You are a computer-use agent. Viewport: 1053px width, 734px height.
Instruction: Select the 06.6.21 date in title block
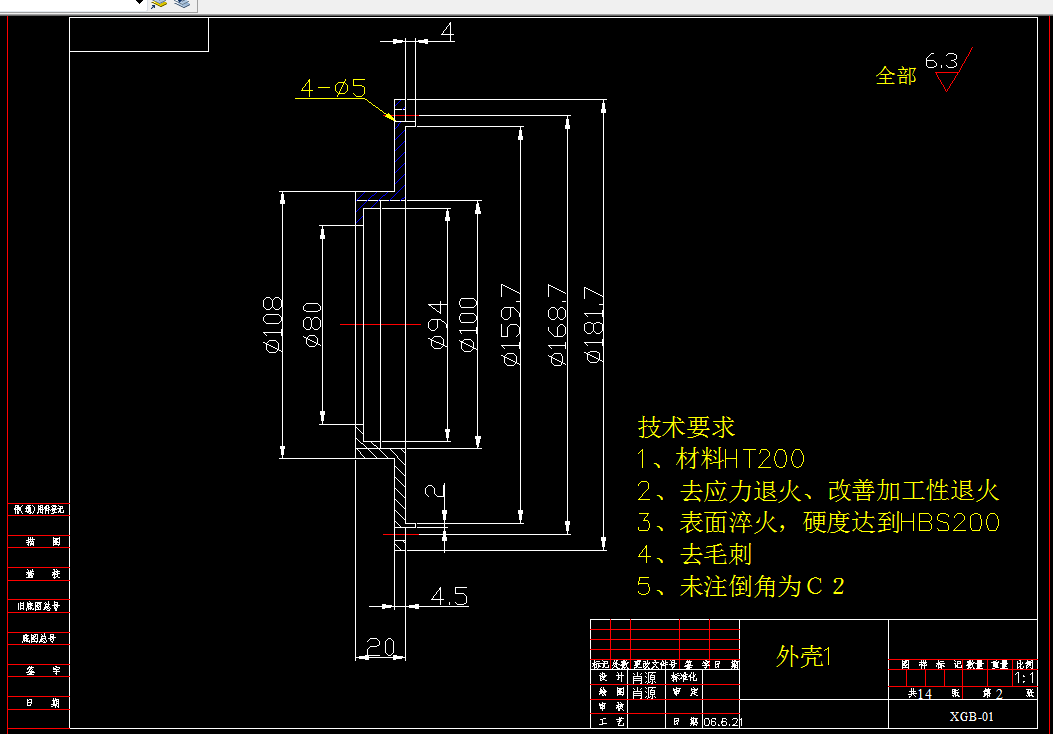click(723, 722)
